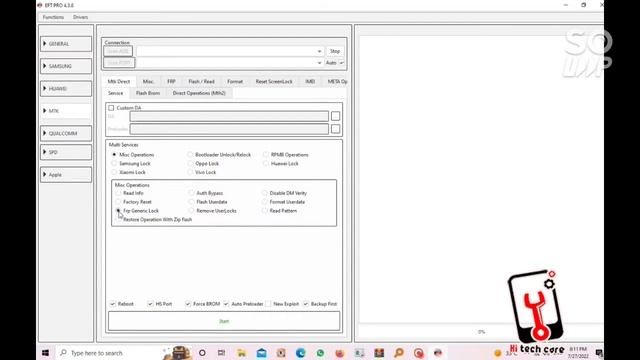Toggle the Auto Preloader checkbox

click(226, 304)
